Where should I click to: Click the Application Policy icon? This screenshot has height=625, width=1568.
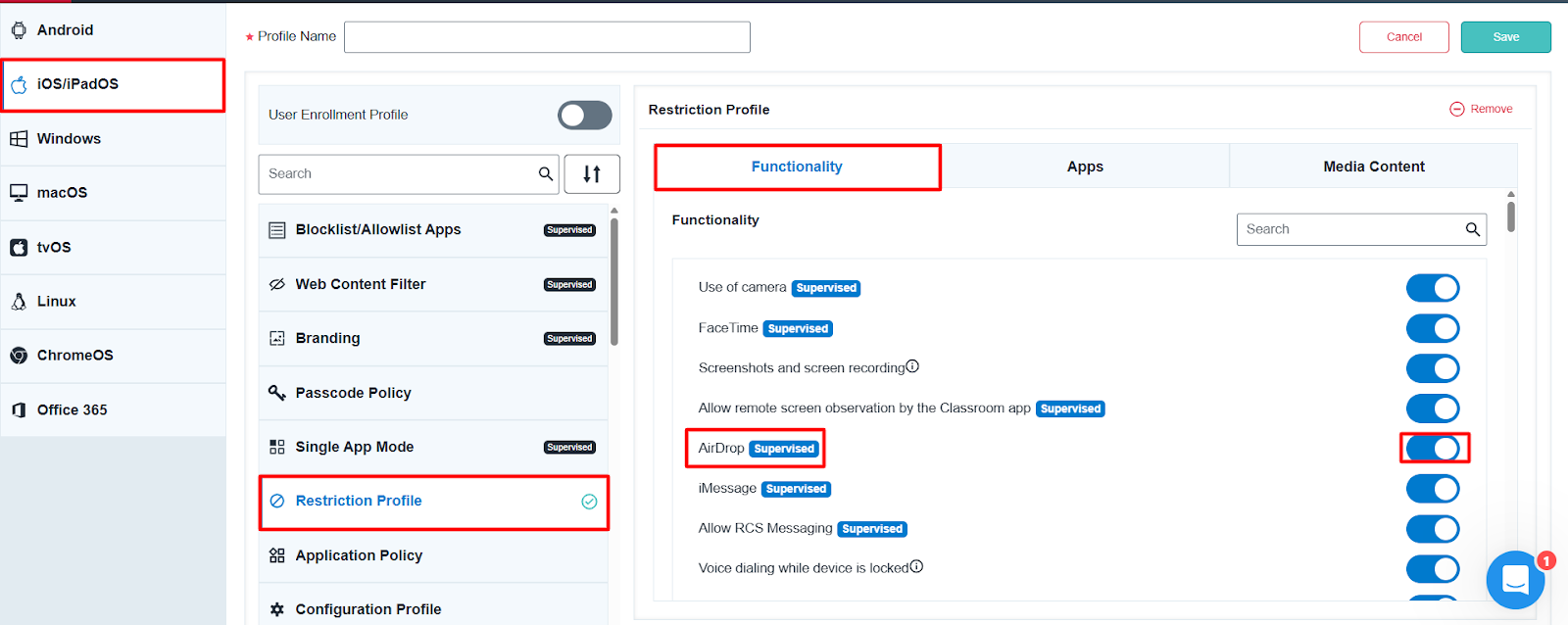[x=277, y=555]
